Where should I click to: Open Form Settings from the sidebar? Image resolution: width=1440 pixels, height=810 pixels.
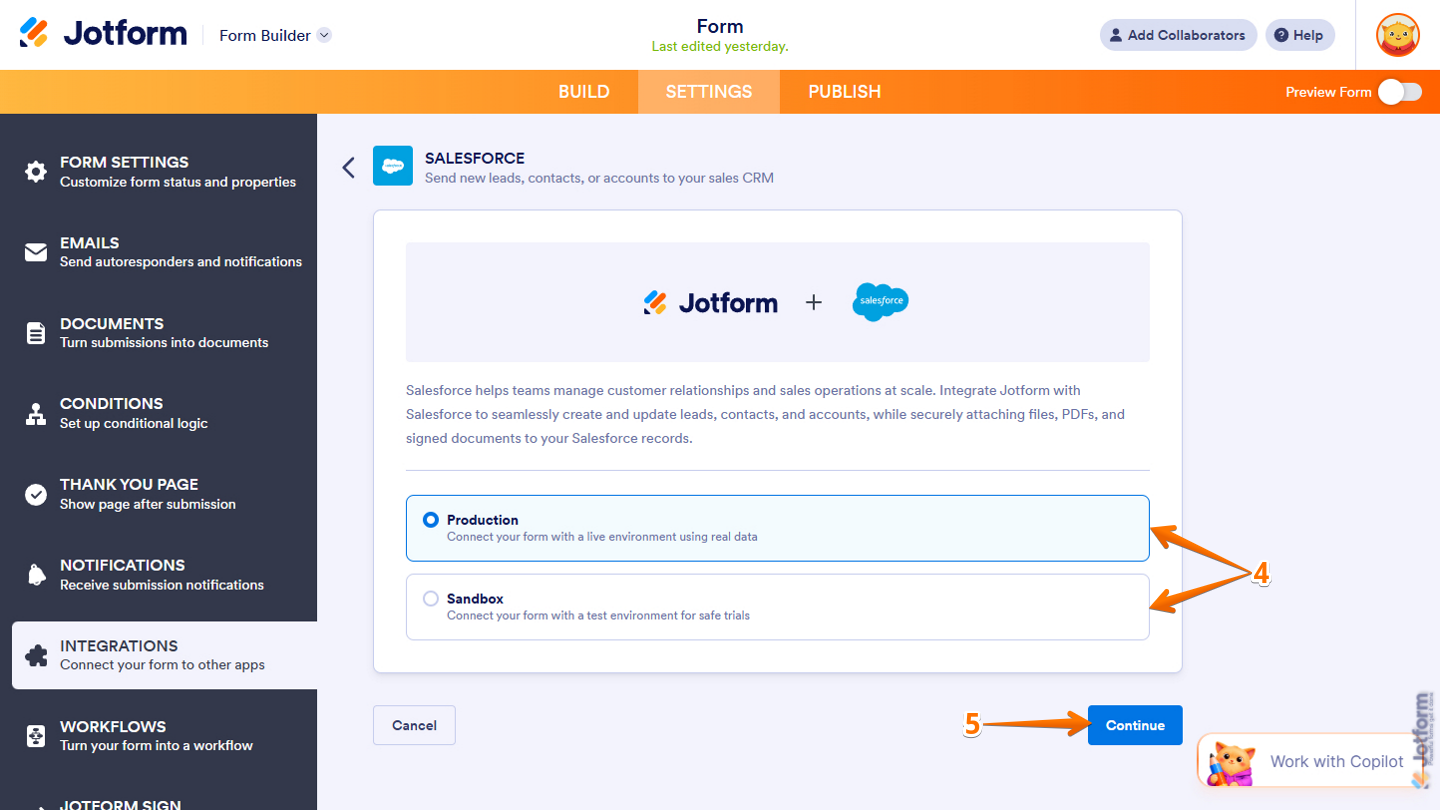pos(36,171)
